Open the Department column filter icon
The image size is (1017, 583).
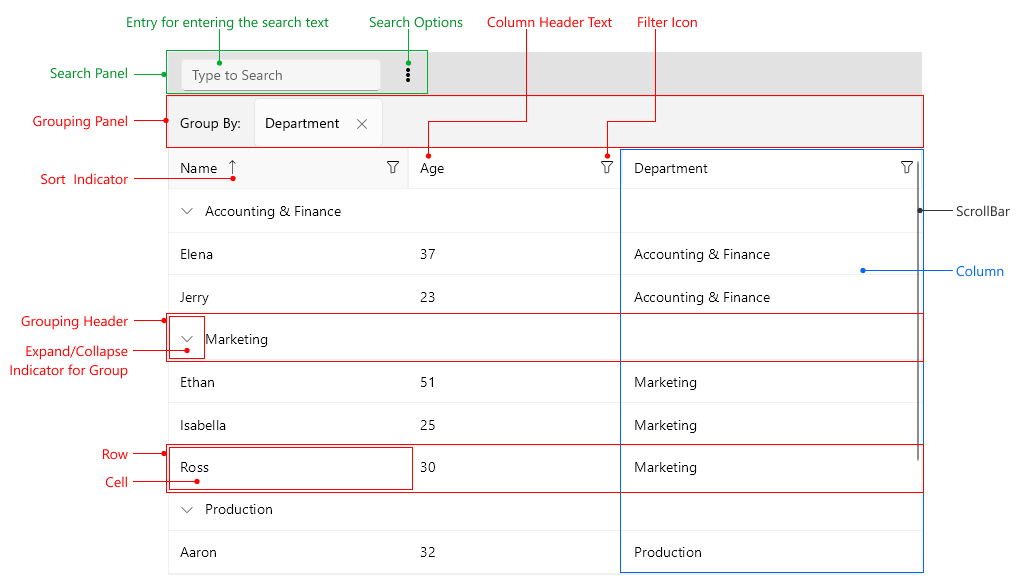click(x=906, y=168)
